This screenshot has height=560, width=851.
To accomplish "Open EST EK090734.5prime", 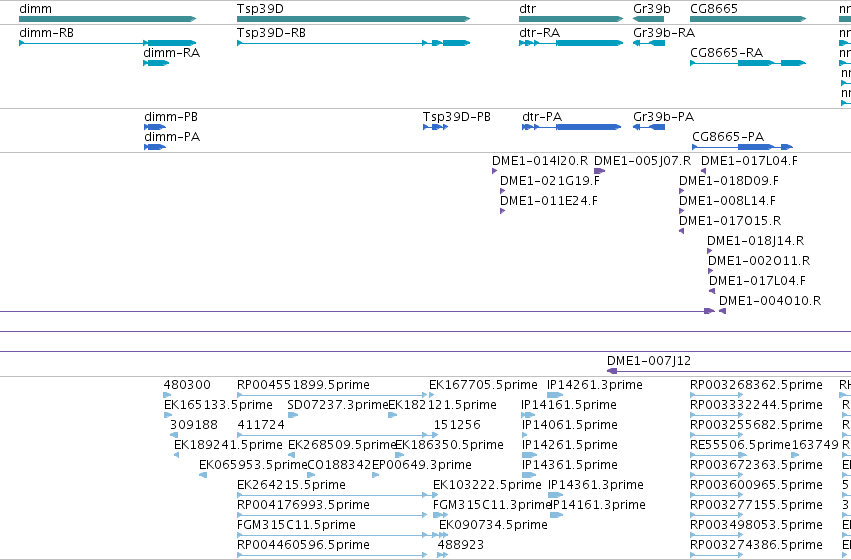I will [493, 525].
